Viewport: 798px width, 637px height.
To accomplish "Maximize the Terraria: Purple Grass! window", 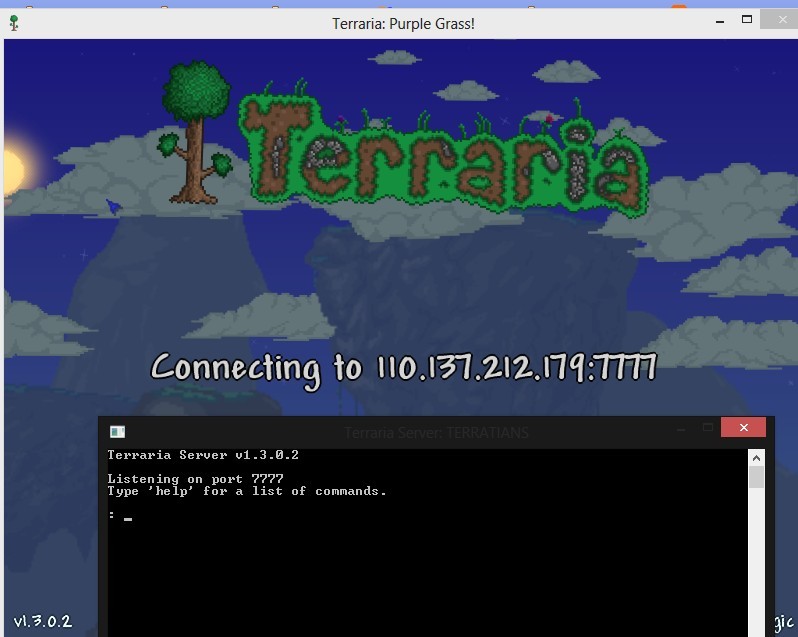I will pyautogui.click(x=747, y=20).
